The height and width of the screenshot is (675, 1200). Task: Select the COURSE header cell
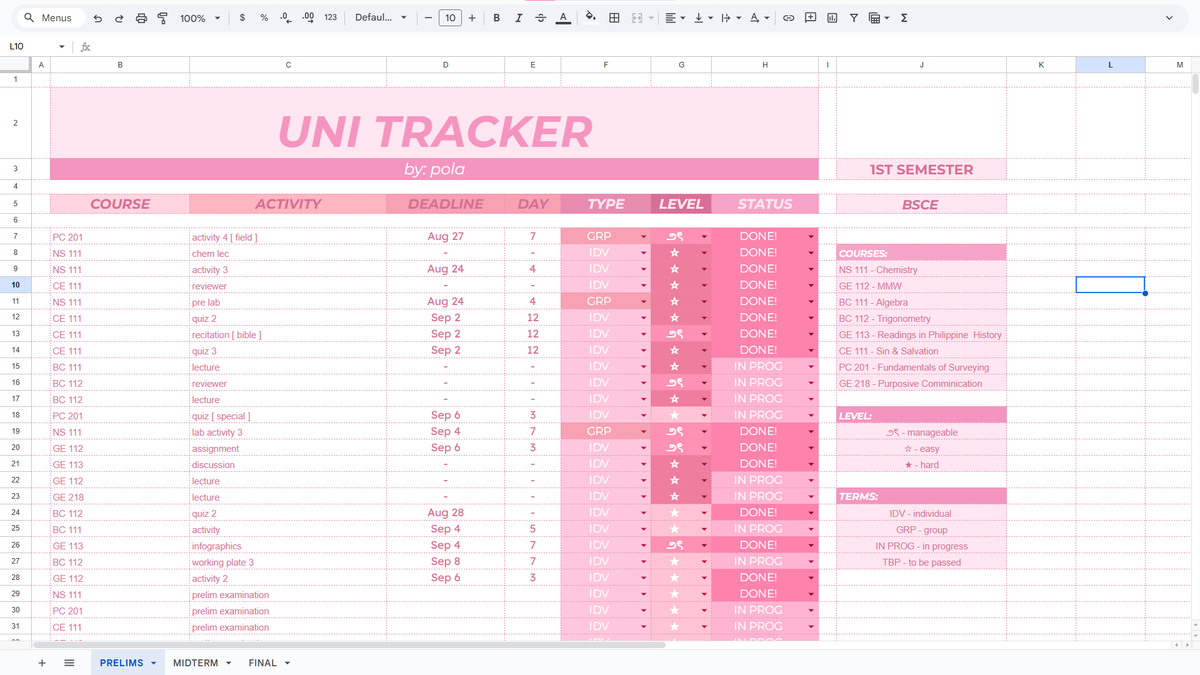tap(120, 204)
